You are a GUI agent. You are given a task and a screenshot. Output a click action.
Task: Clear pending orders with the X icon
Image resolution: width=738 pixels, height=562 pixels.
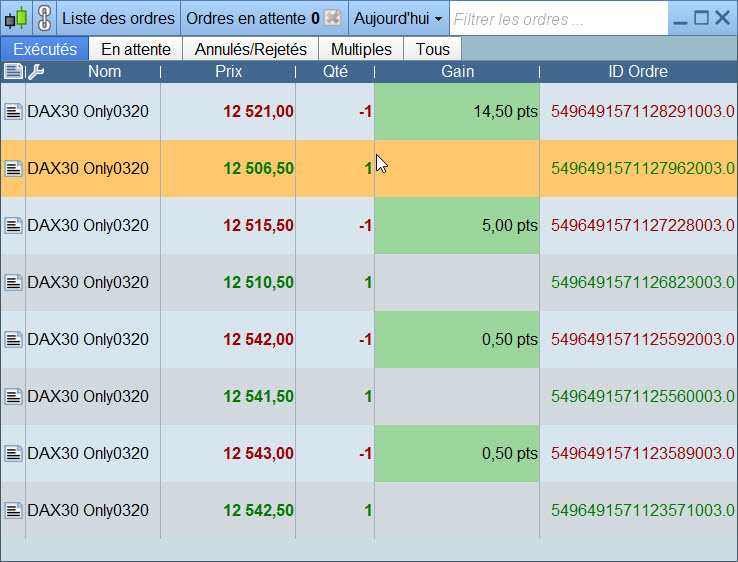point(333,18)
